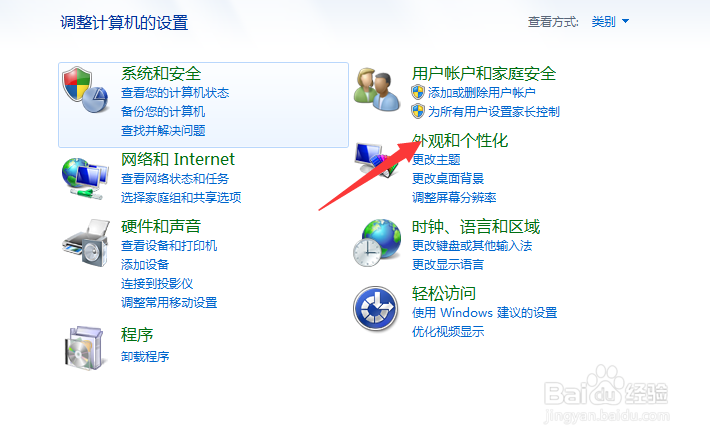The height and width of the screenshot is (441, 710).
Task: Open the 时钟、语言和区域 globe clock icon
Action: (377, 243)
